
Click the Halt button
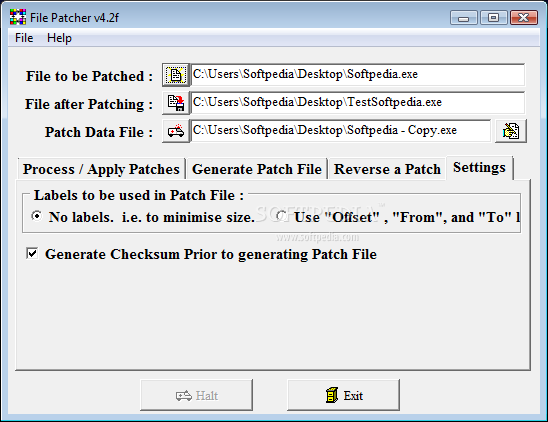pyautogui.click(x=196, y=395)
